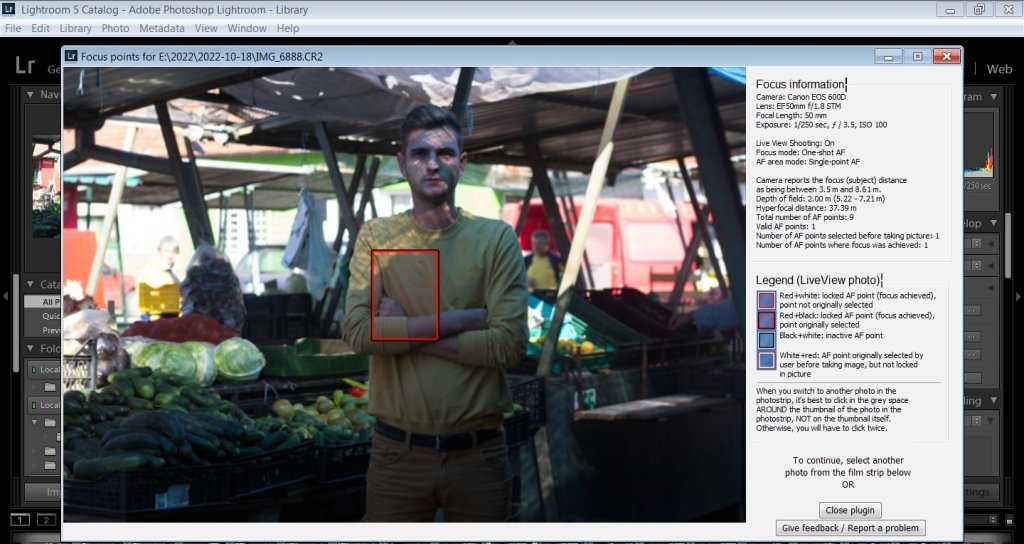Click the Red+black locked AF point legend icon
This screenshot has height=544, width=1024.
[766, 320]
